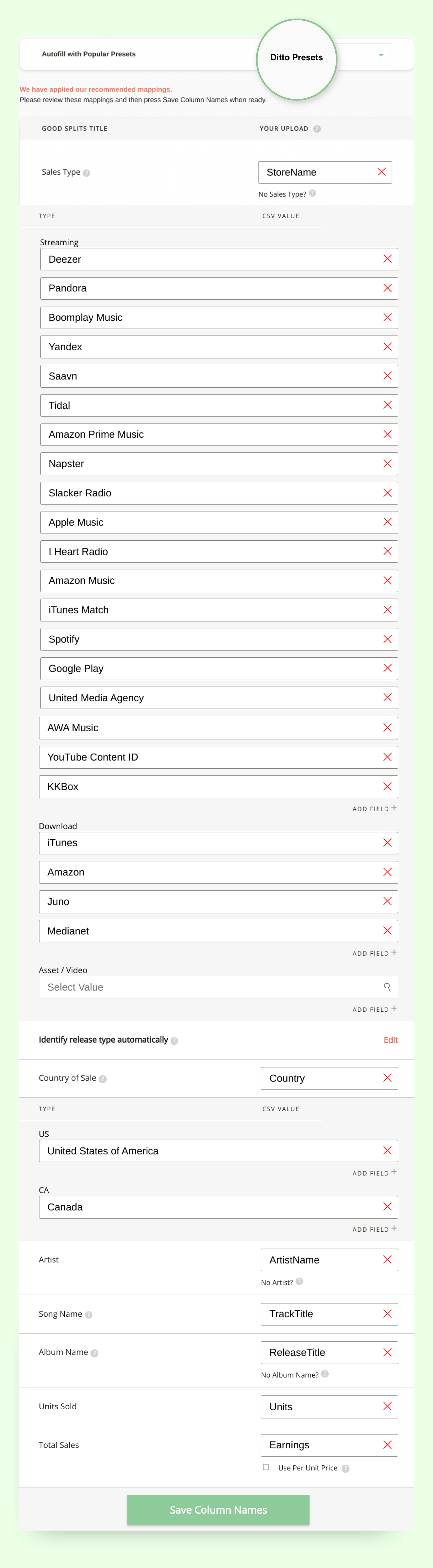Add a field under Streaming section
This screenshot has height=1568, width=433.
pos(375,808)
